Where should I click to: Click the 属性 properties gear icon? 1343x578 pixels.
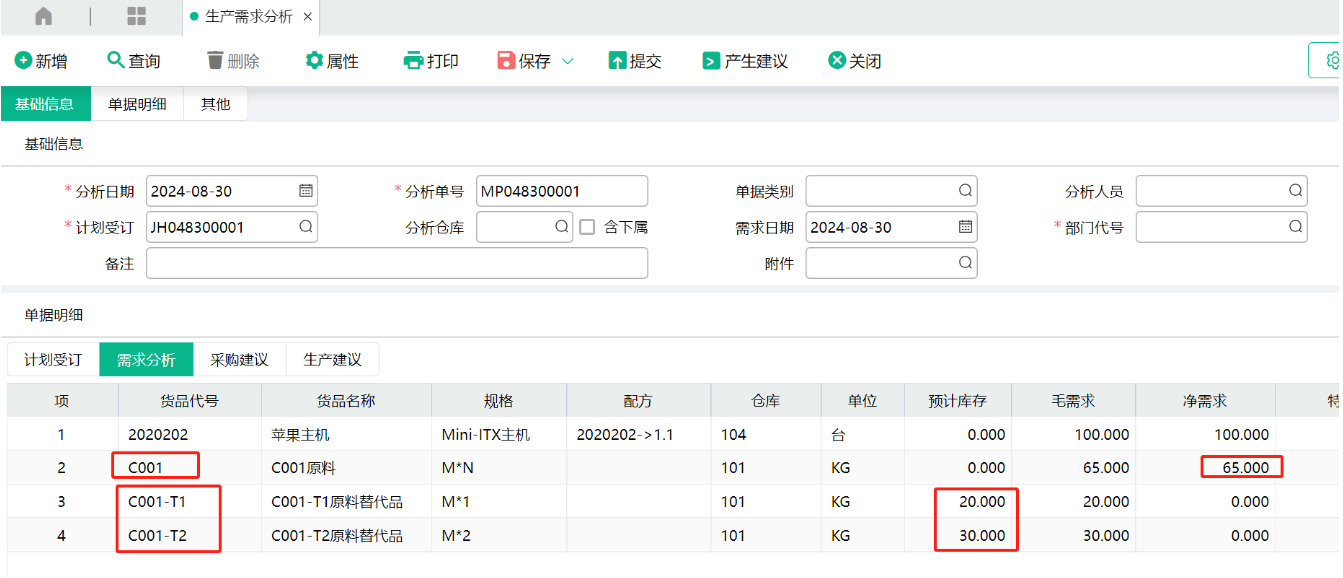point(314,61)
